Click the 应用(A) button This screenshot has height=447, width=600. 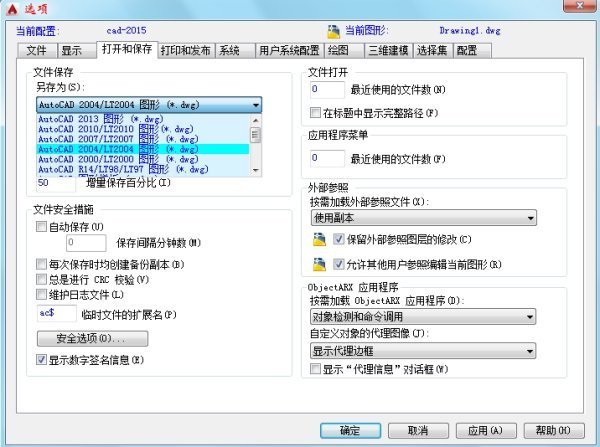[x=486, y=431]
